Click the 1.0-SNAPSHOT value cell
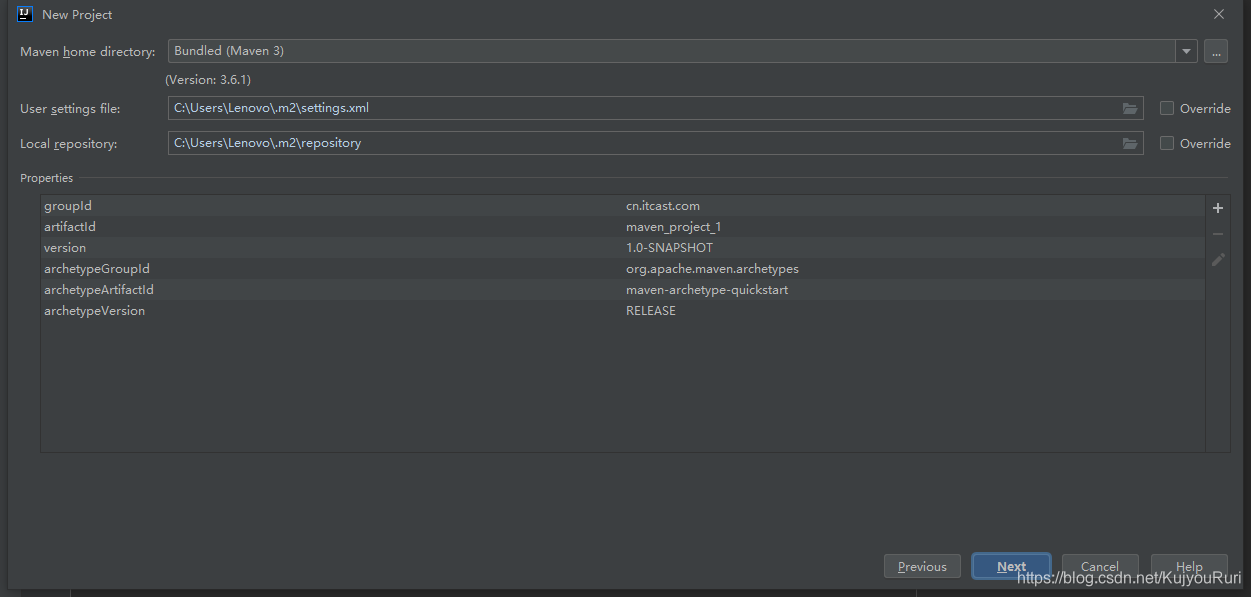Screen dimensions: 1251x597 point(670,248)
